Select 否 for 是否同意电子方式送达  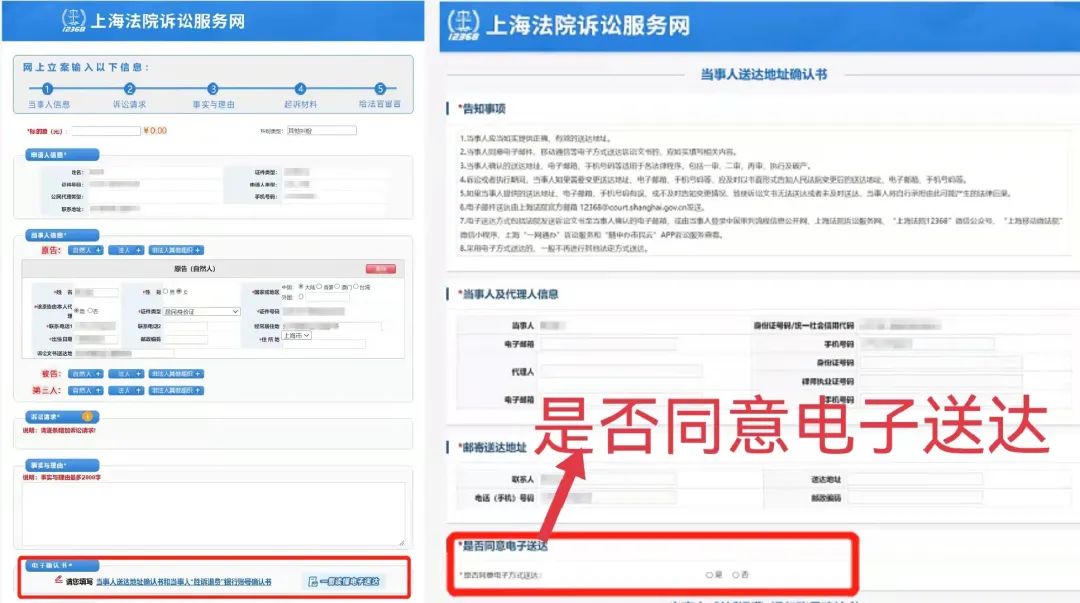click(737, 575)
